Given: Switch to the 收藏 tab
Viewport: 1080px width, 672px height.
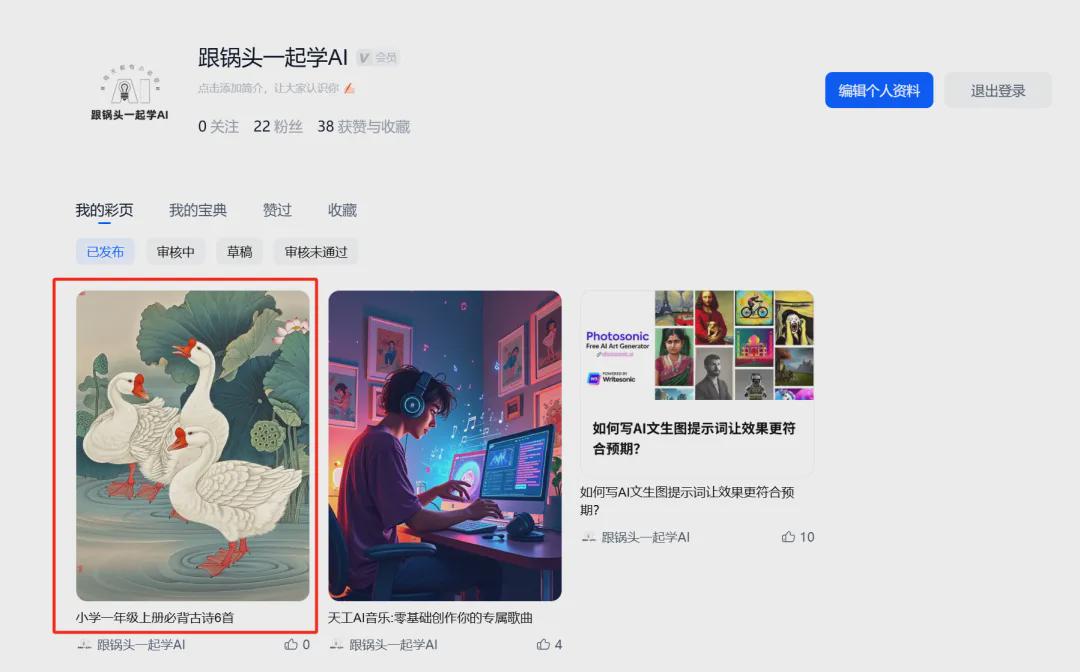Looking at the screenshot, I should pyautogui.click(x=341, y=210).
